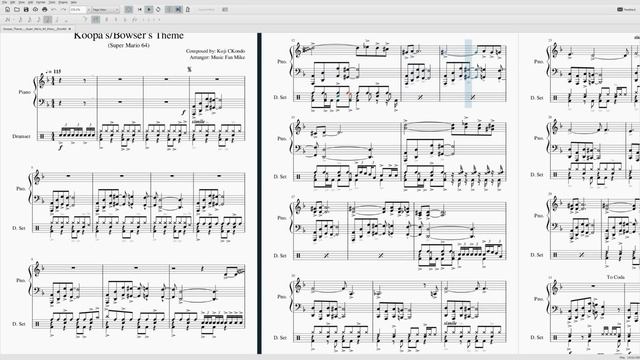Open note input mode dropdown arrow
The width and height of the screenshot is (640, 360).
pos(13,19)
